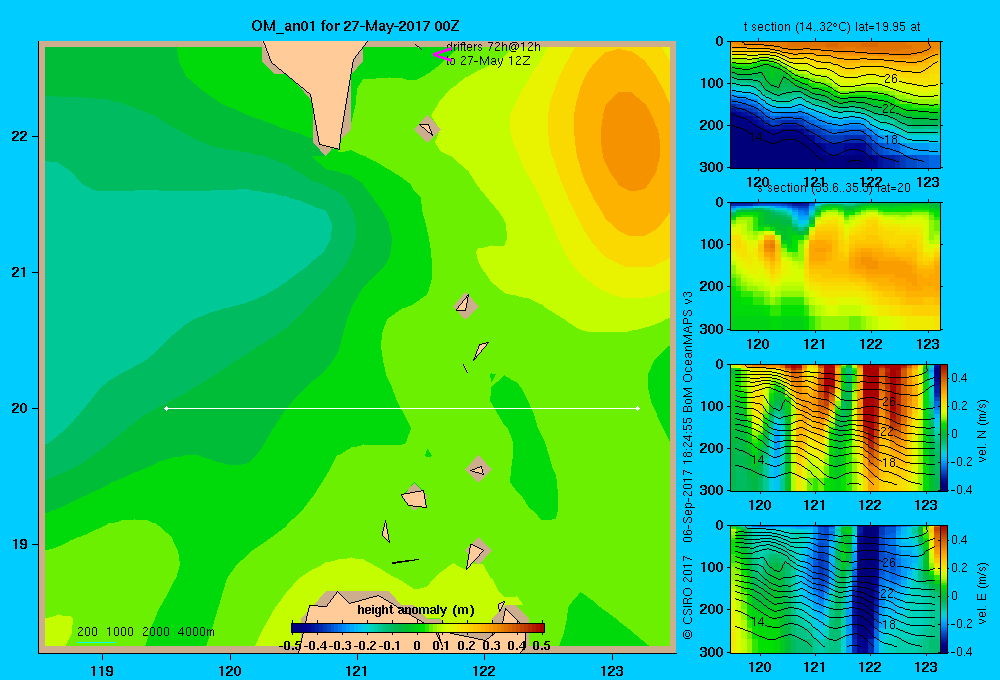Click the 0.5 tick on height anomaly scale

tap(541, 646)
